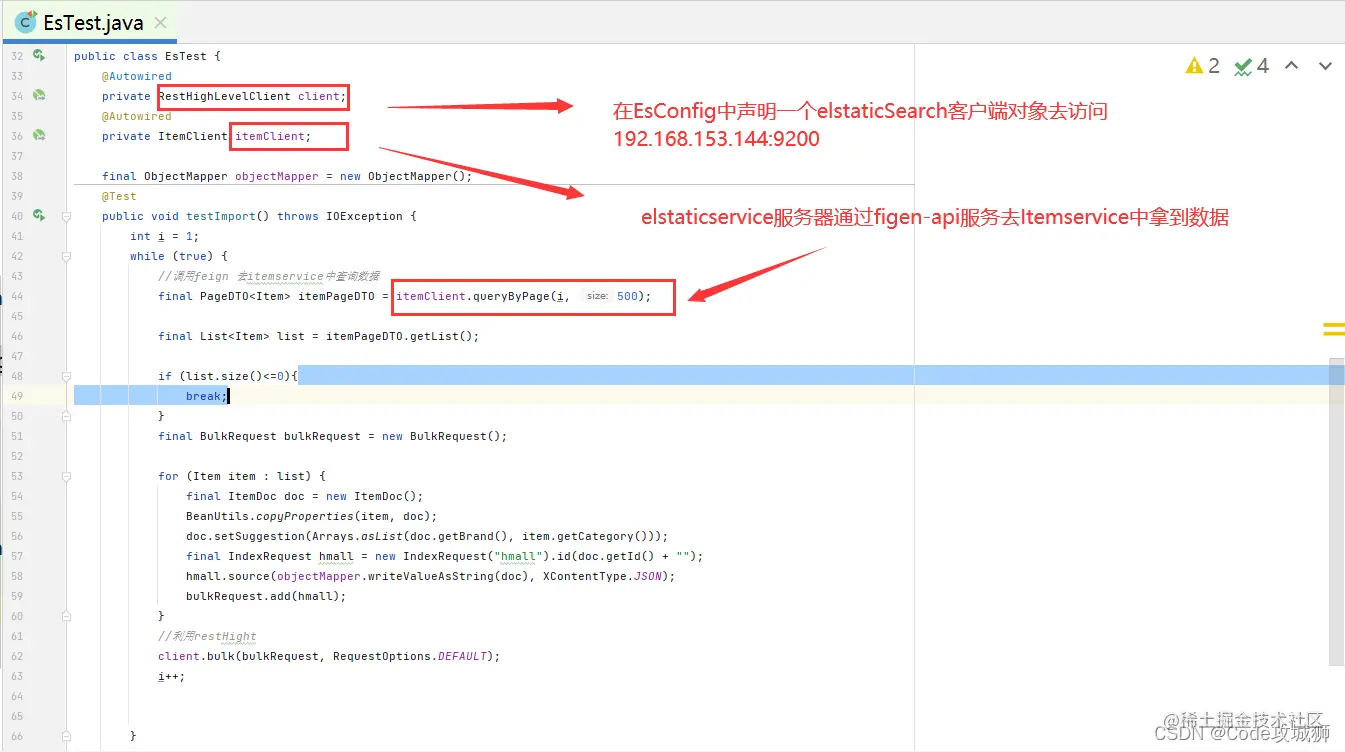Click 'list.size()<=0' condition
This screenshot has height=752, width=1345.
pyautogui.click(x=235, y=376)
